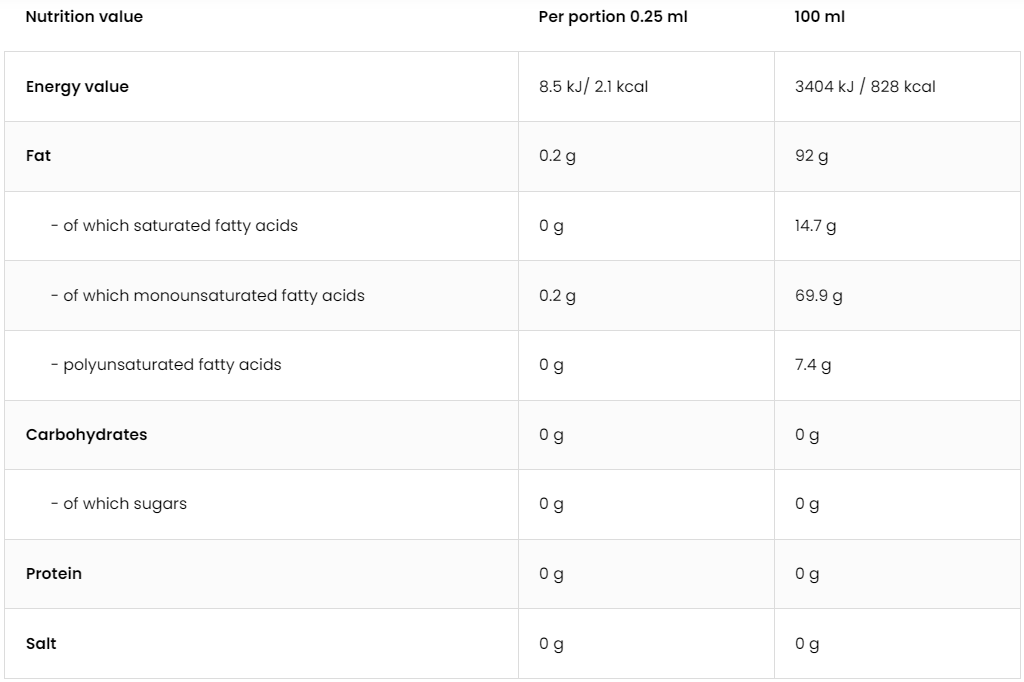The height and width of the screenshot is (682, 1024).
Task: Click "of which saturated fatty acids" label
Action: (174, 226)
